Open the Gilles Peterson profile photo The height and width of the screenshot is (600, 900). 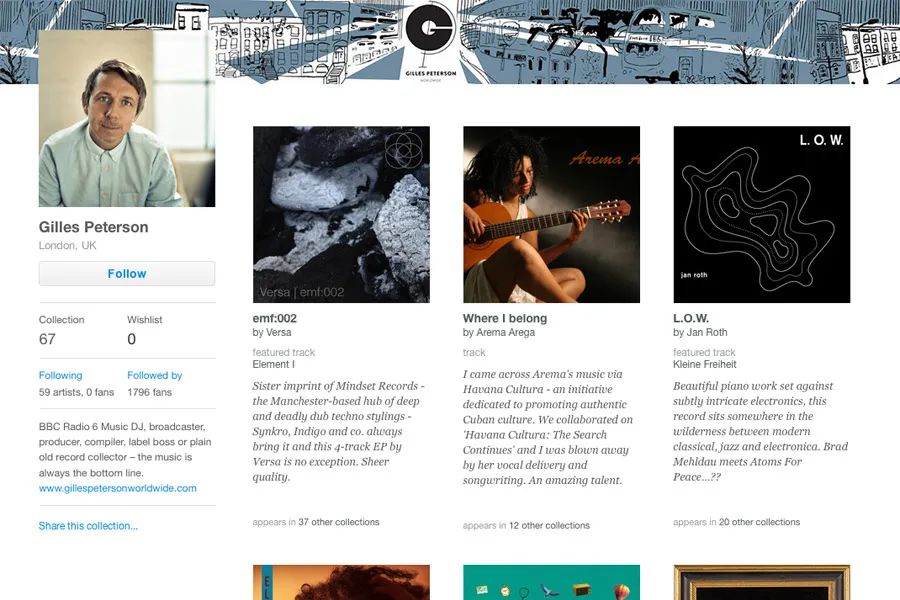(127, 119)
